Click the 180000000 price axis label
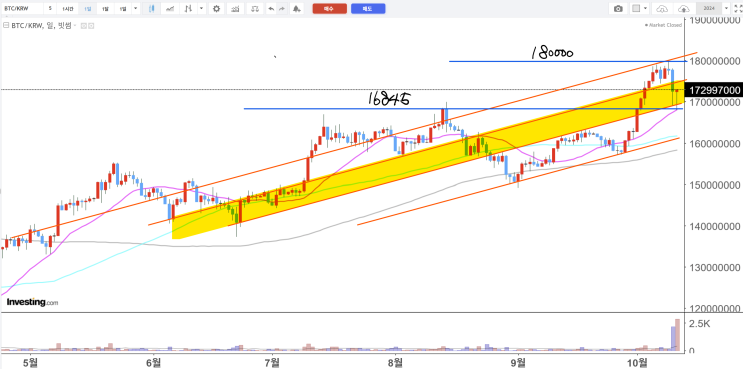743x369 pixels. tap(715, 61)
